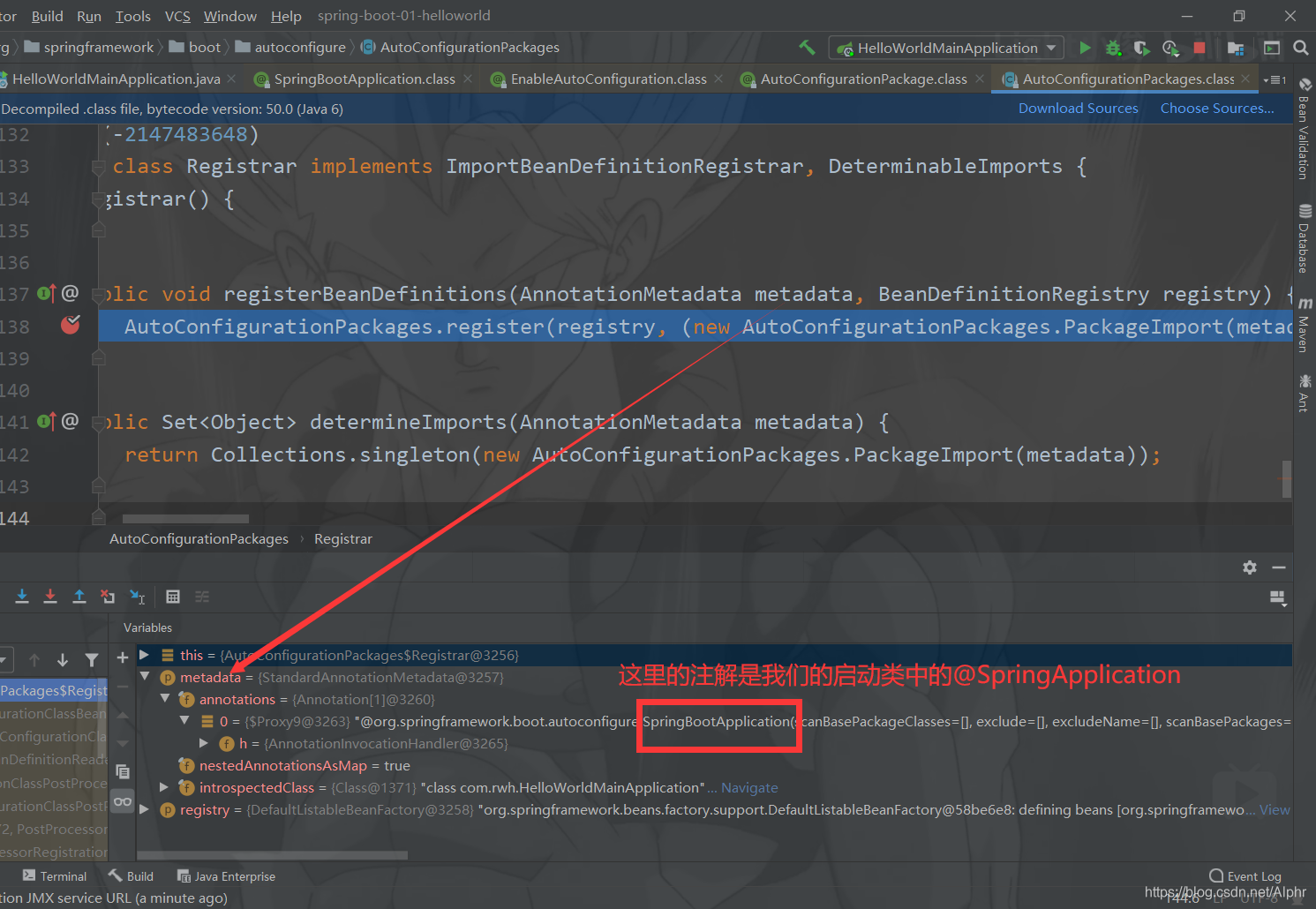Click the Duplicate watch copy icon

123,771
